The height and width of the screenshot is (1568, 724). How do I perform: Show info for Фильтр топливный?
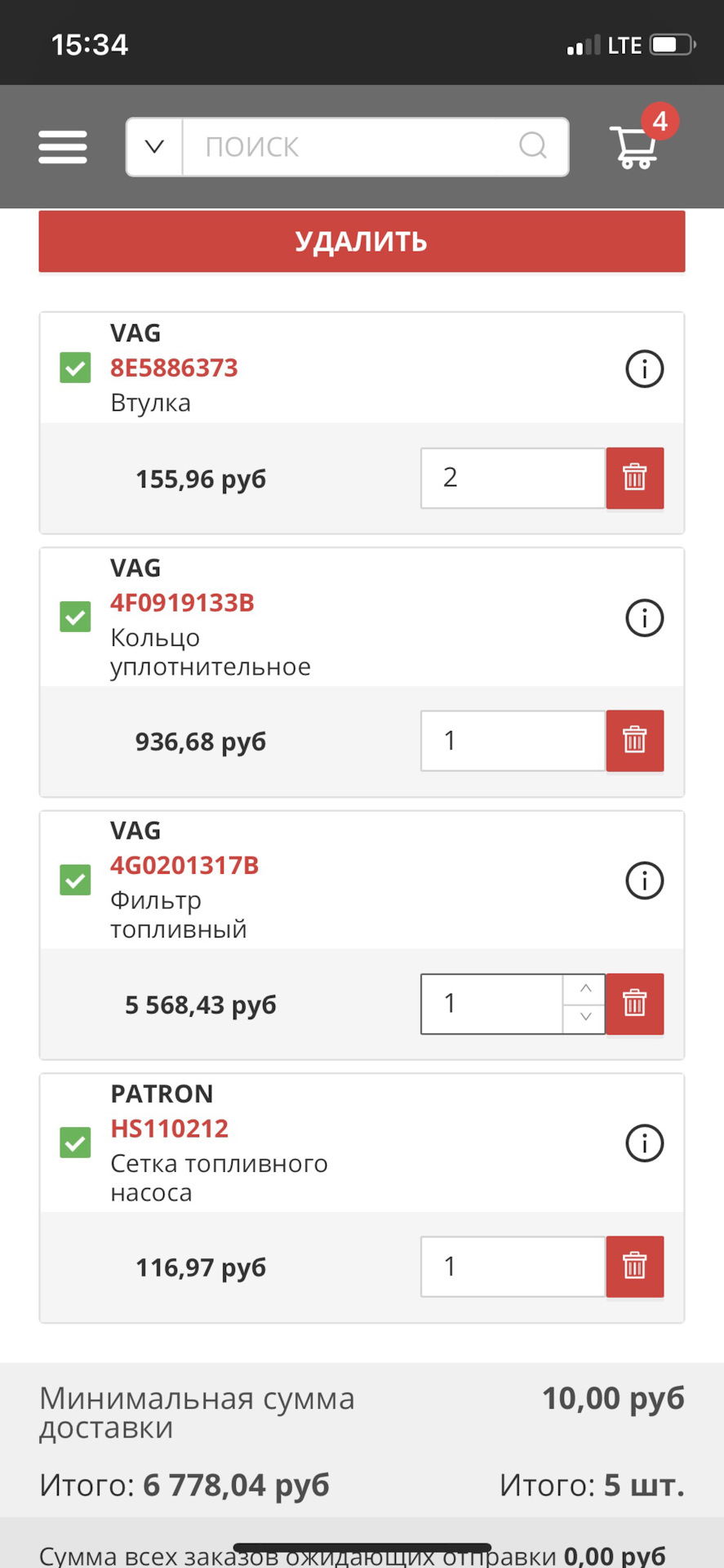644,881
